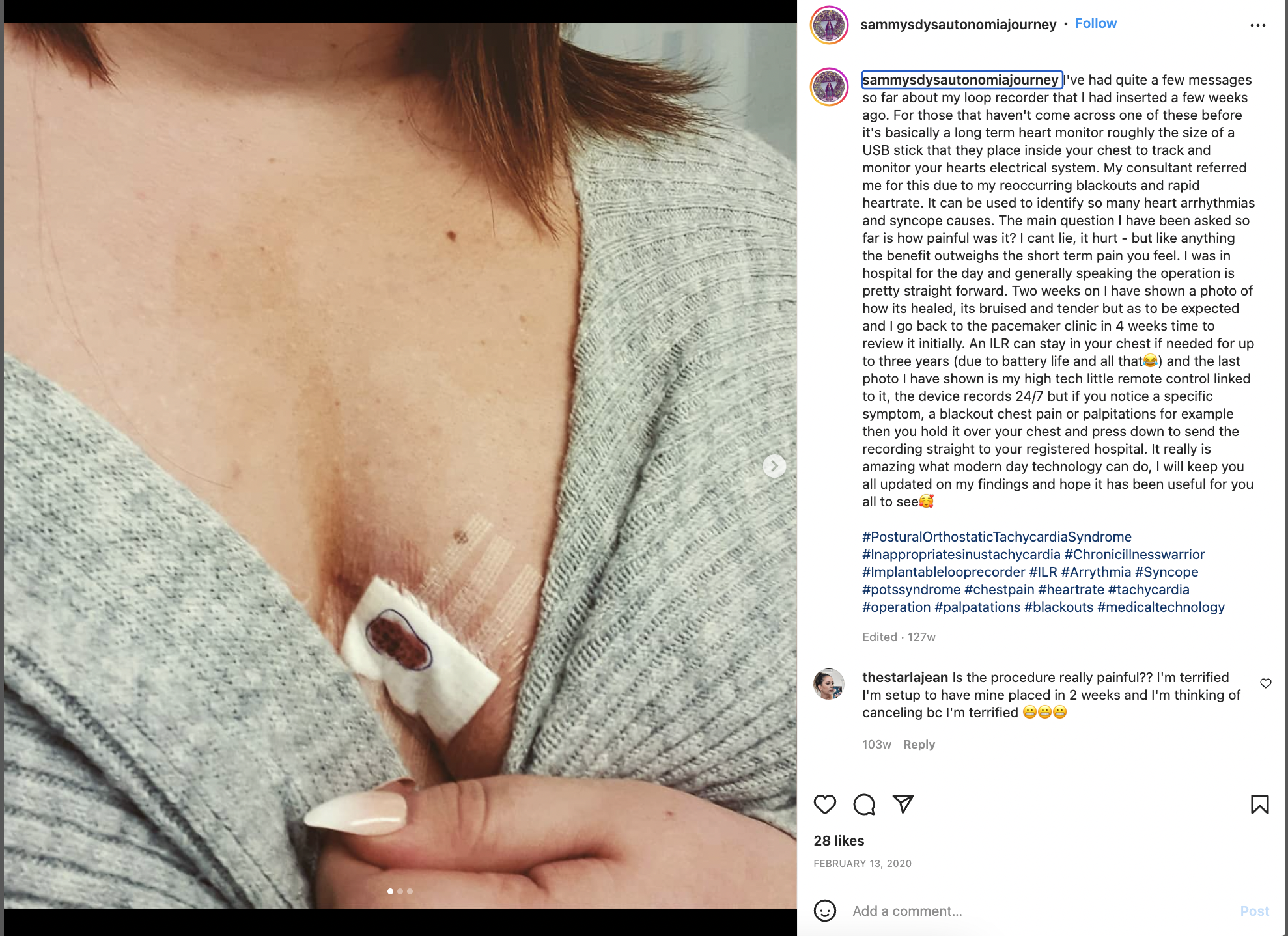
Task: Open the #ILR hashtag
Action: 1043,572
